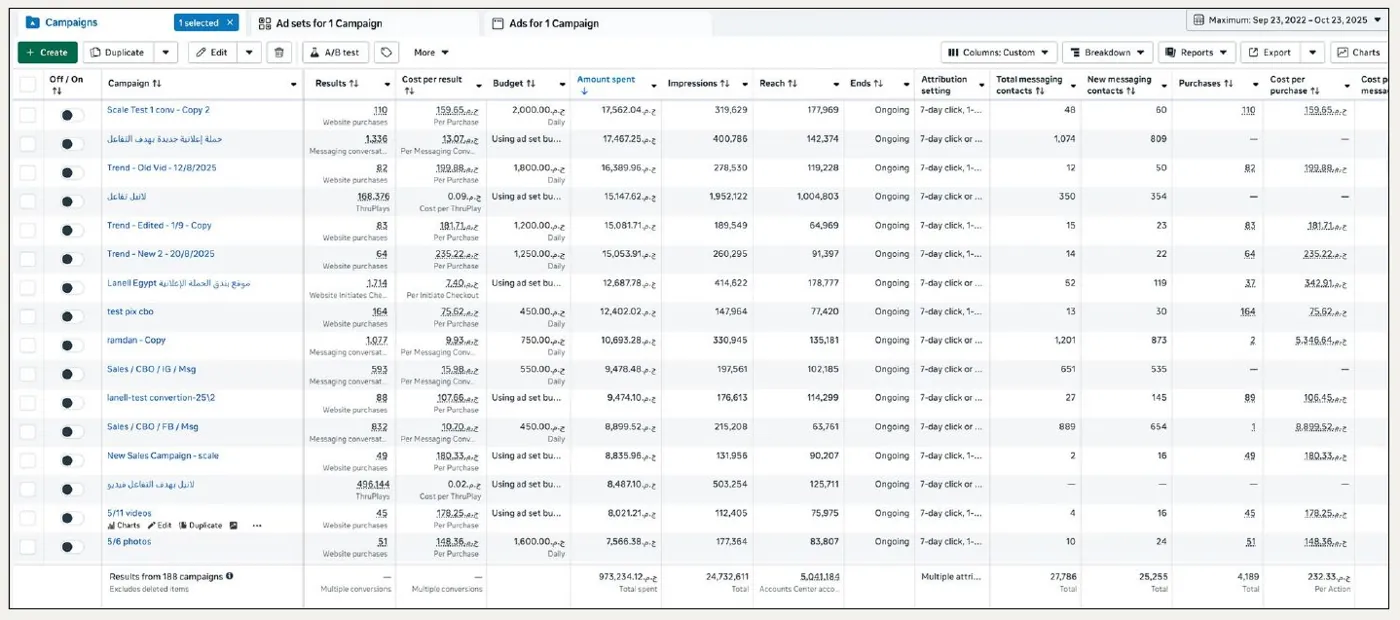
Task: Open Charts in the top-right toolbar
Action: tap(1358, 53)
